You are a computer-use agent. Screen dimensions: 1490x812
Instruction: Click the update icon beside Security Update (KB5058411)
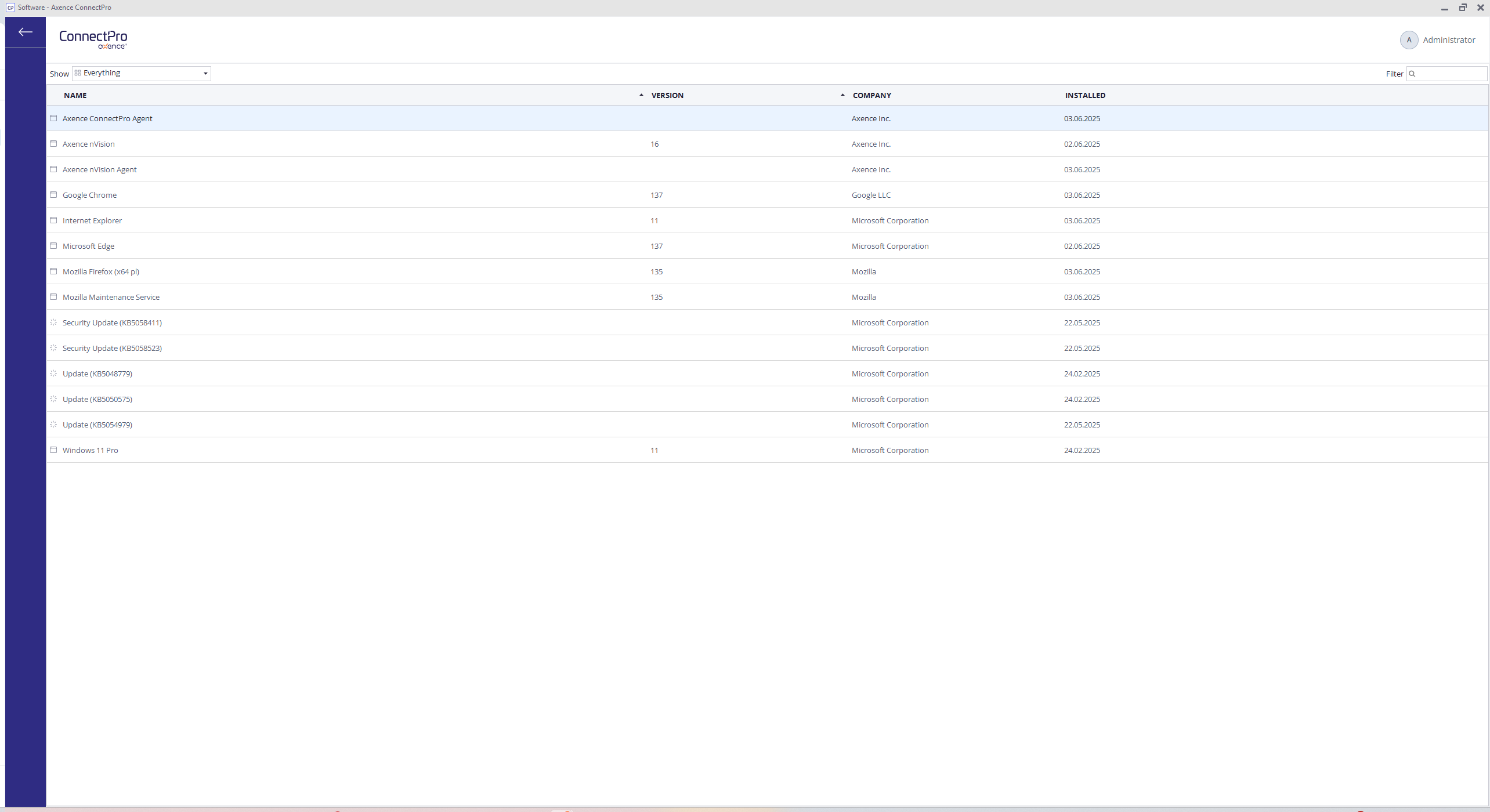point(53,322)
